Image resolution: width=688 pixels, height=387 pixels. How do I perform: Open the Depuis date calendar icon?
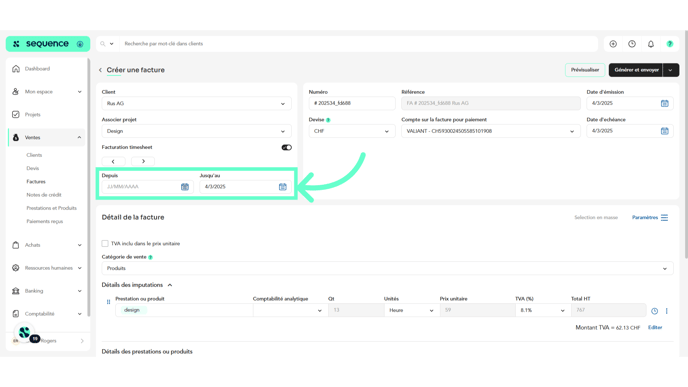[185, 187]
